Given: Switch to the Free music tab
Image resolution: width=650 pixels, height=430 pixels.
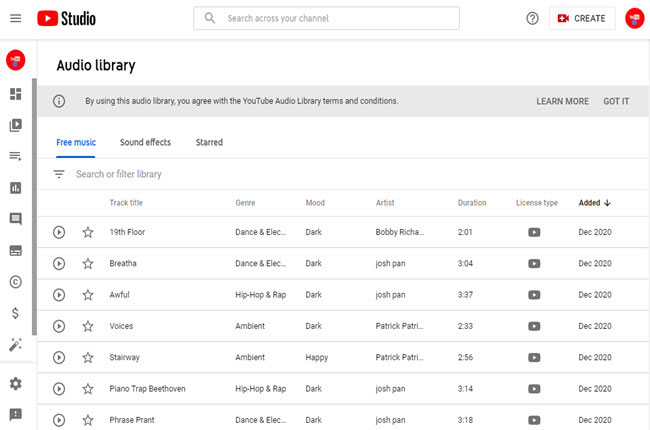Looking at the screenshot, I should point(76,143).
